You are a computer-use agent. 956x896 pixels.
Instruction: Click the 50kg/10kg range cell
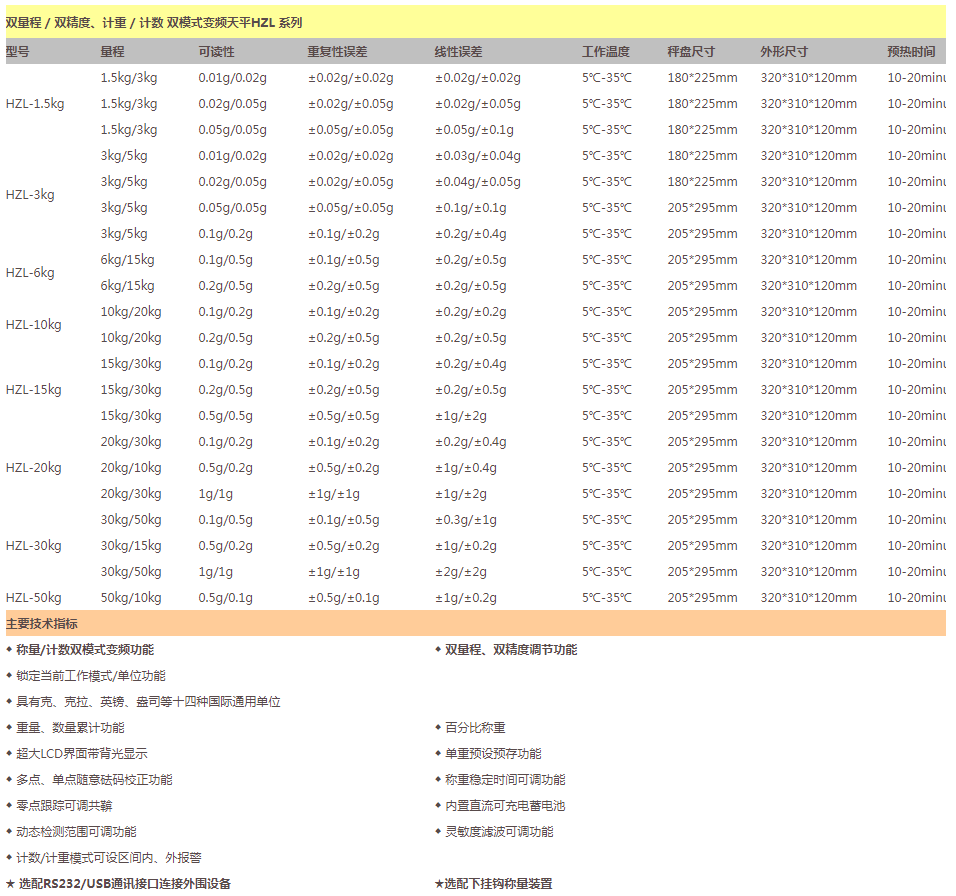(130, 598)
